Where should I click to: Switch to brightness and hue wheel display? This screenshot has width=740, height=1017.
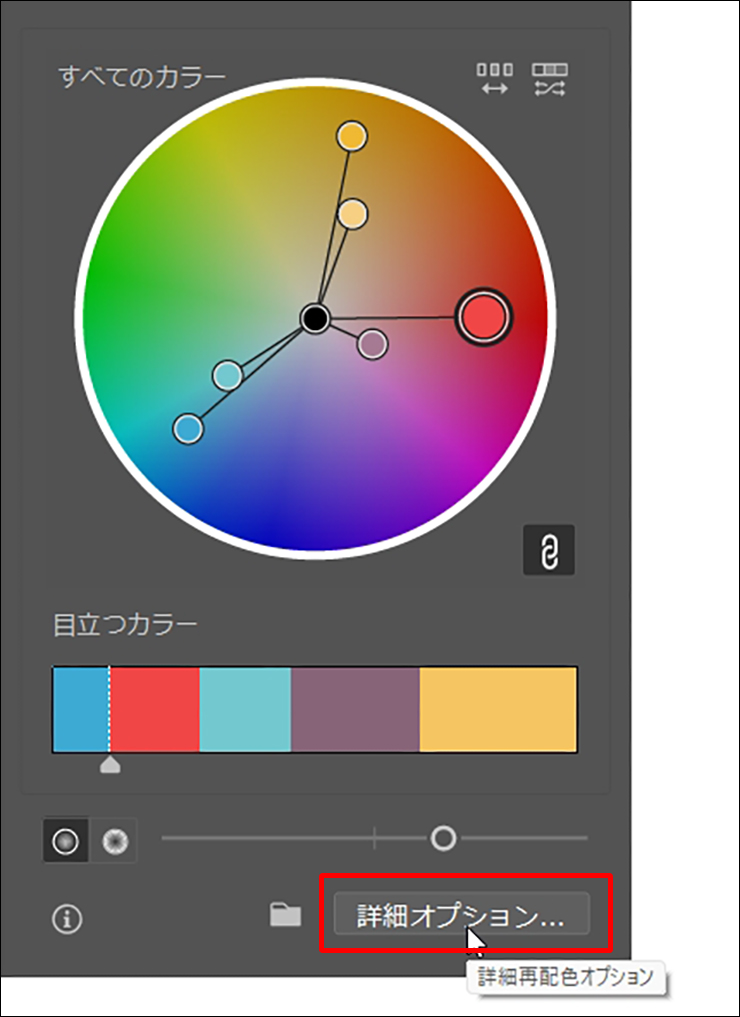click(116, 842)
